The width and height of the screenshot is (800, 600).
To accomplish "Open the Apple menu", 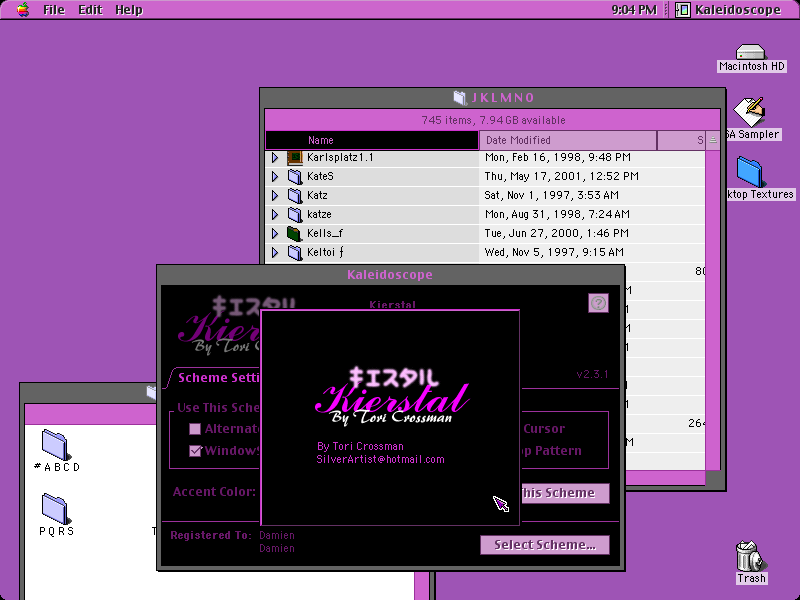I will (x=22, y=10).
